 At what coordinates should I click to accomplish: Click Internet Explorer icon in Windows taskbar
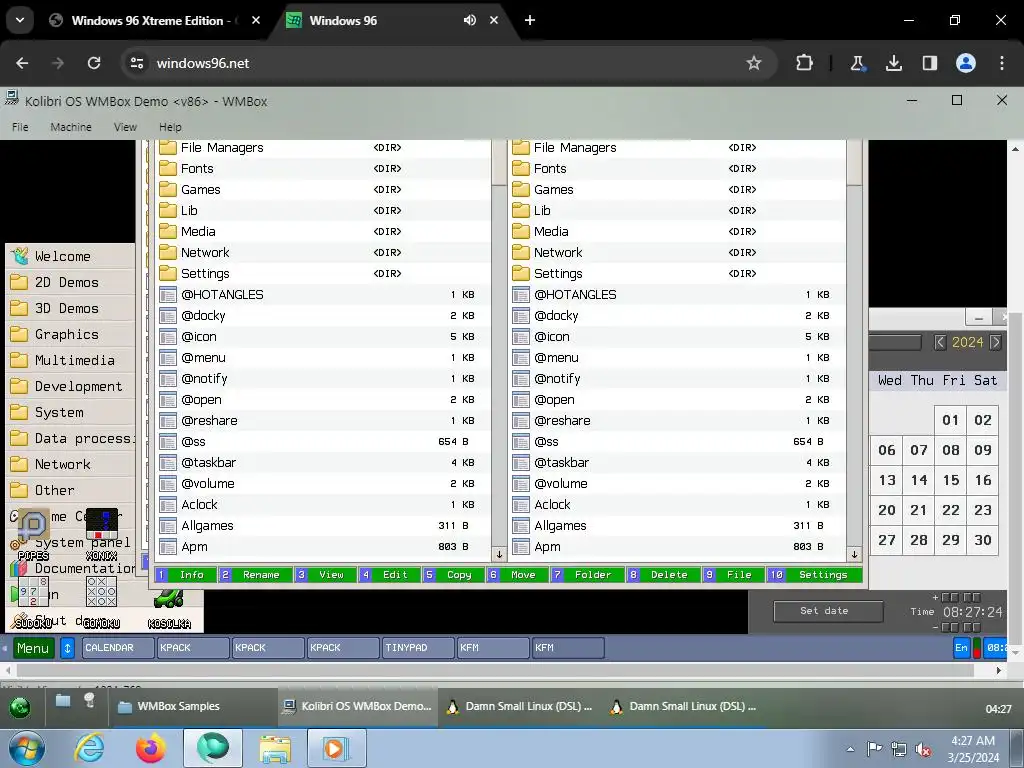pos(89,748)
